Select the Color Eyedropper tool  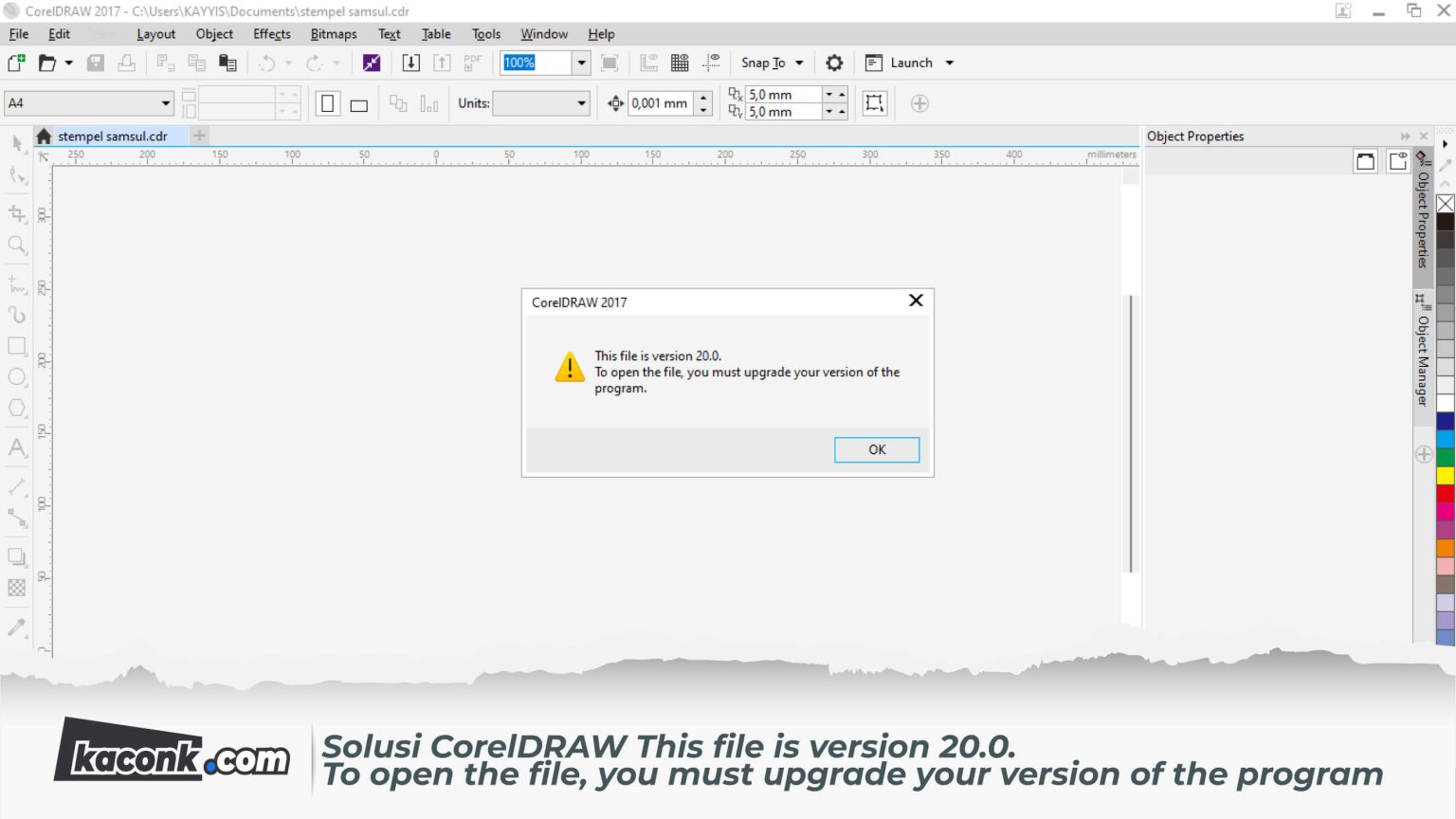tap(17, 627)
